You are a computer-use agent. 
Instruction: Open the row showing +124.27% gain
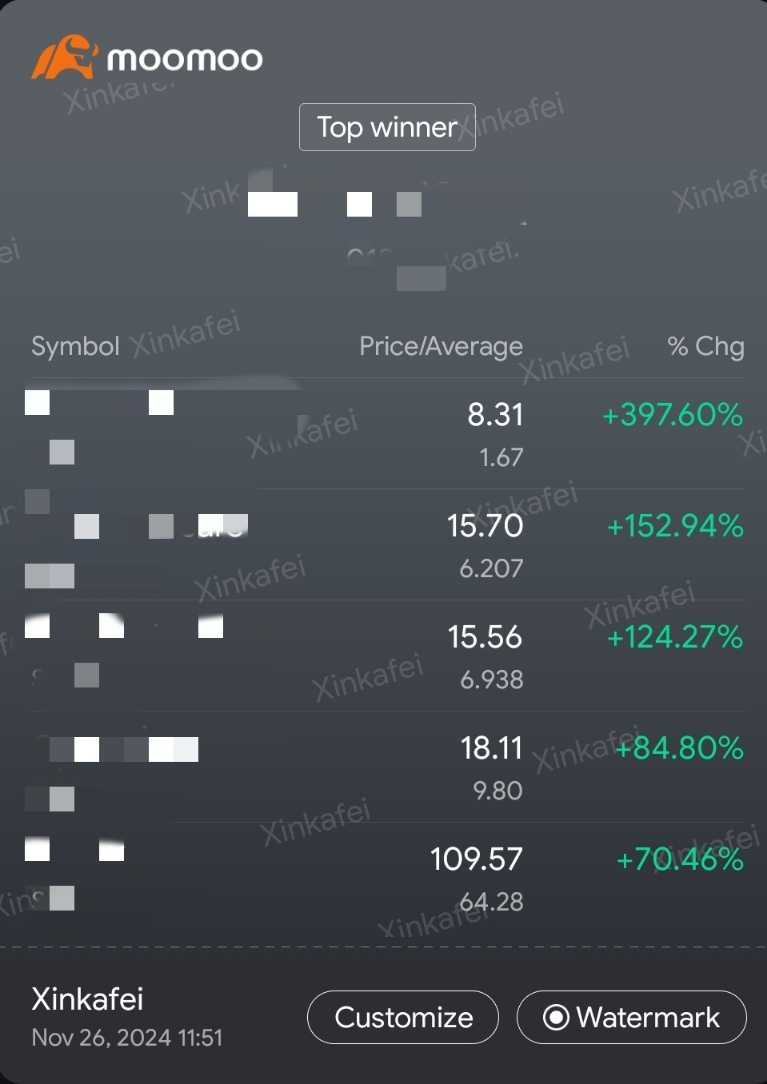click(384, 655)
